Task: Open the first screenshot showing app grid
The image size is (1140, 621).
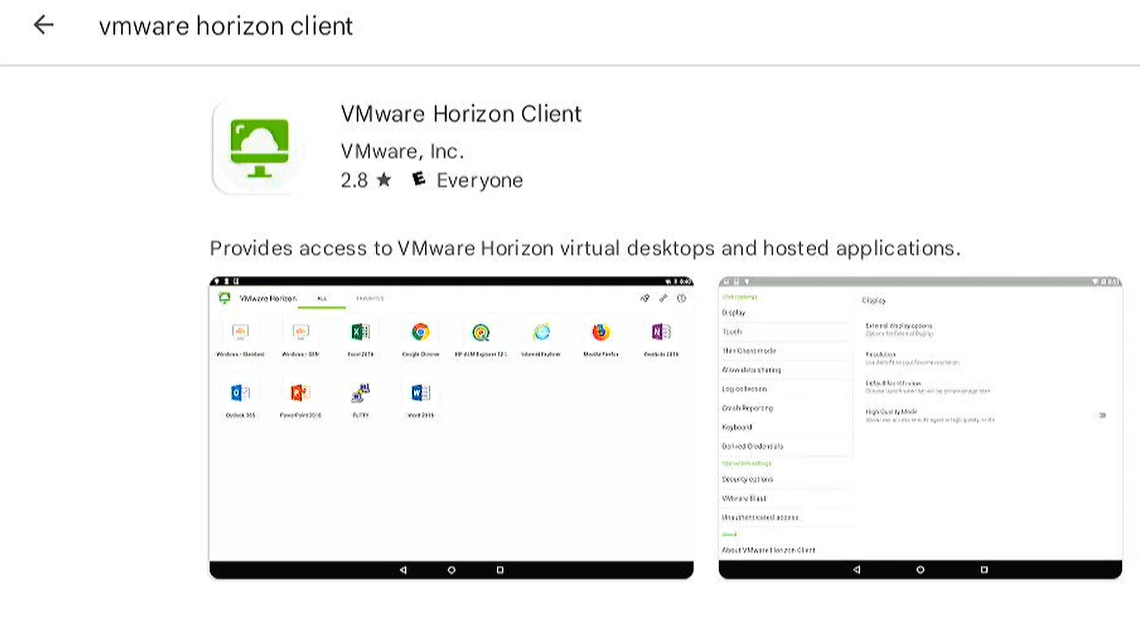Action: pos(451,428)
